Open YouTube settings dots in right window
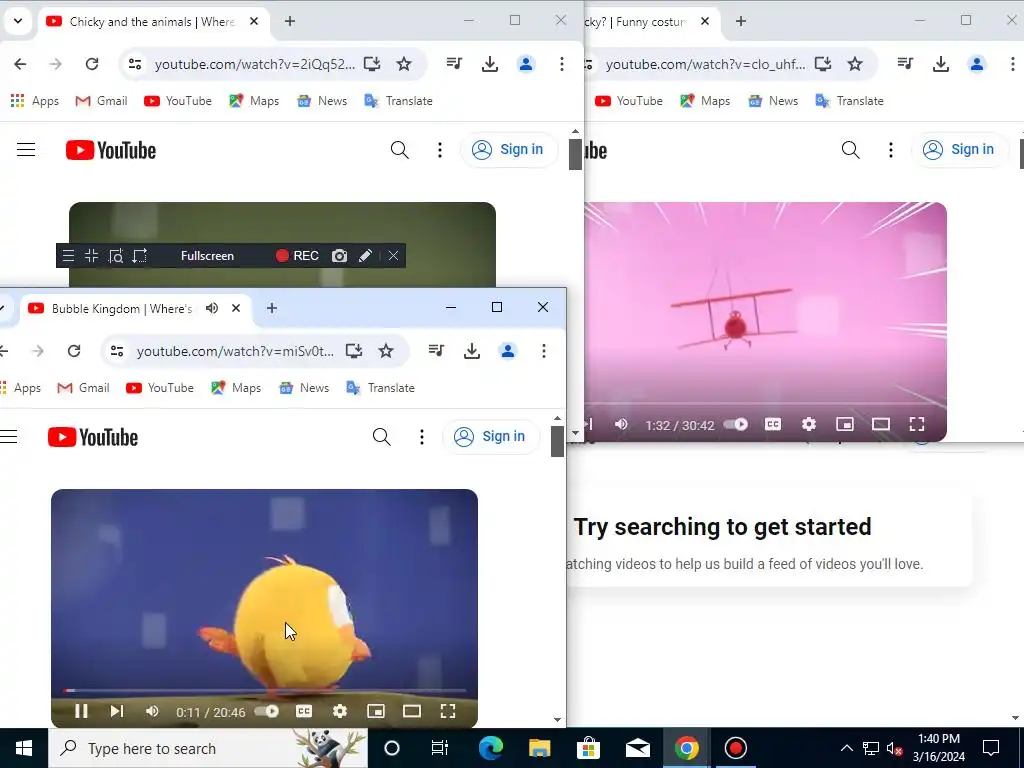This screenshot has height=768, width=1024. coord(891,150)
